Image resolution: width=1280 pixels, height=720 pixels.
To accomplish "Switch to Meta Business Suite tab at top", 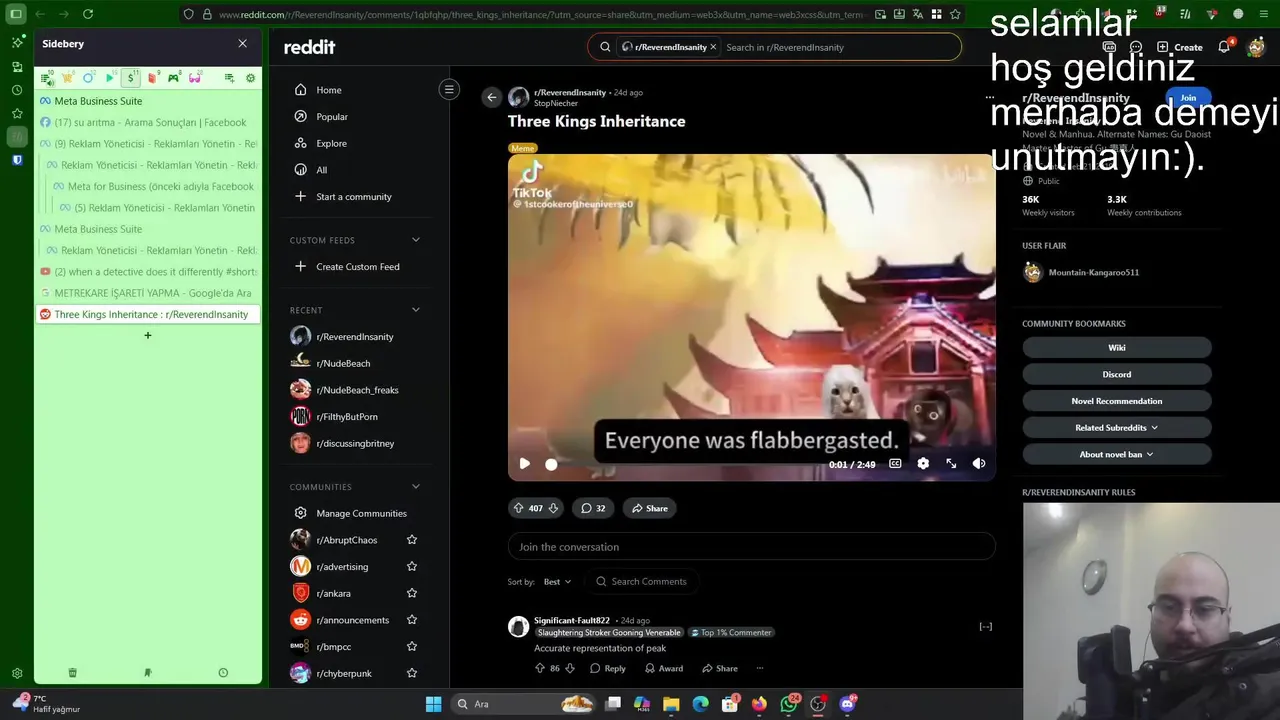I will [148, 101].
